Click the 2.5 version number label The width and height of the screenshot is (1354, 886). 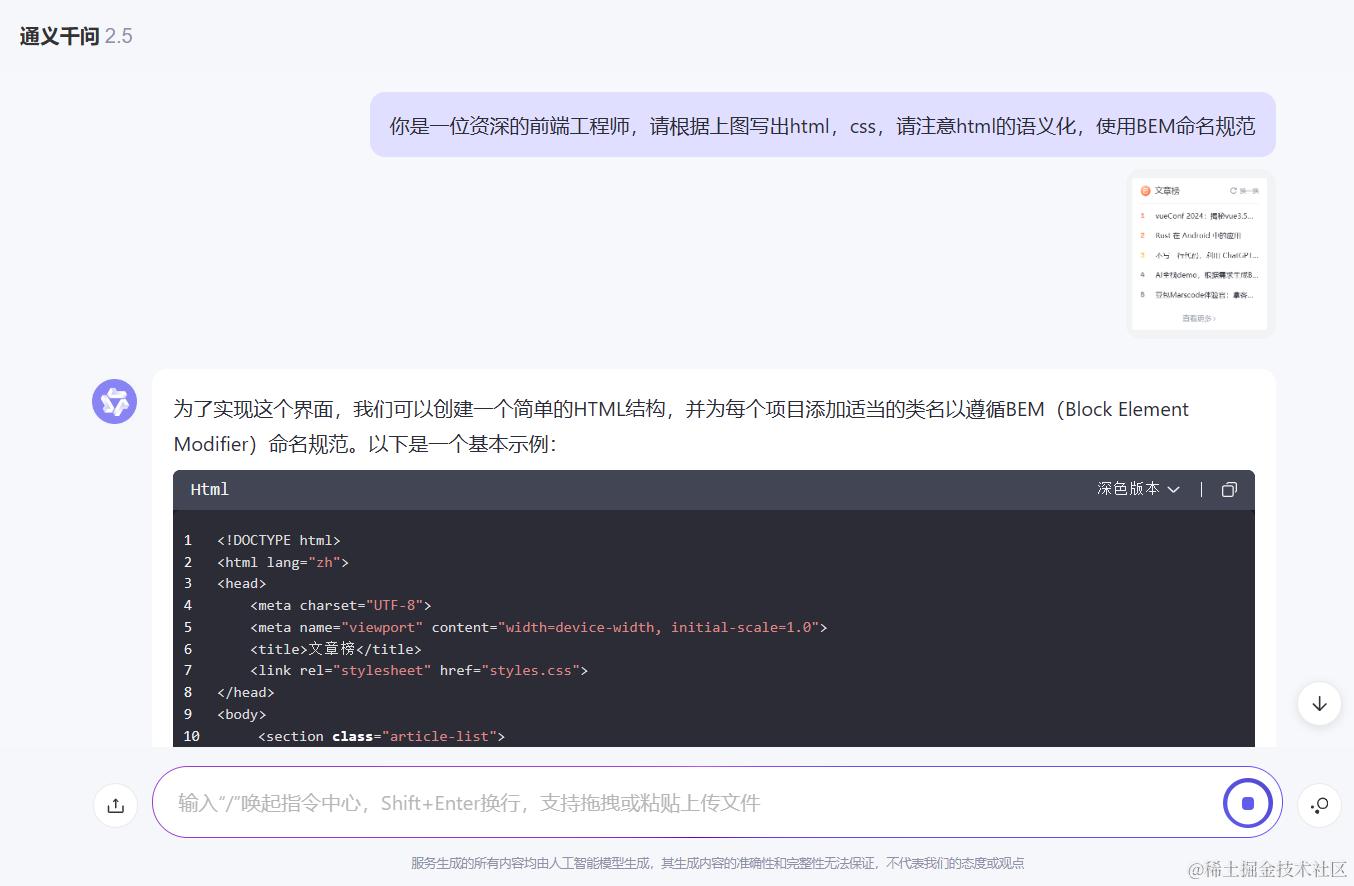119,37
